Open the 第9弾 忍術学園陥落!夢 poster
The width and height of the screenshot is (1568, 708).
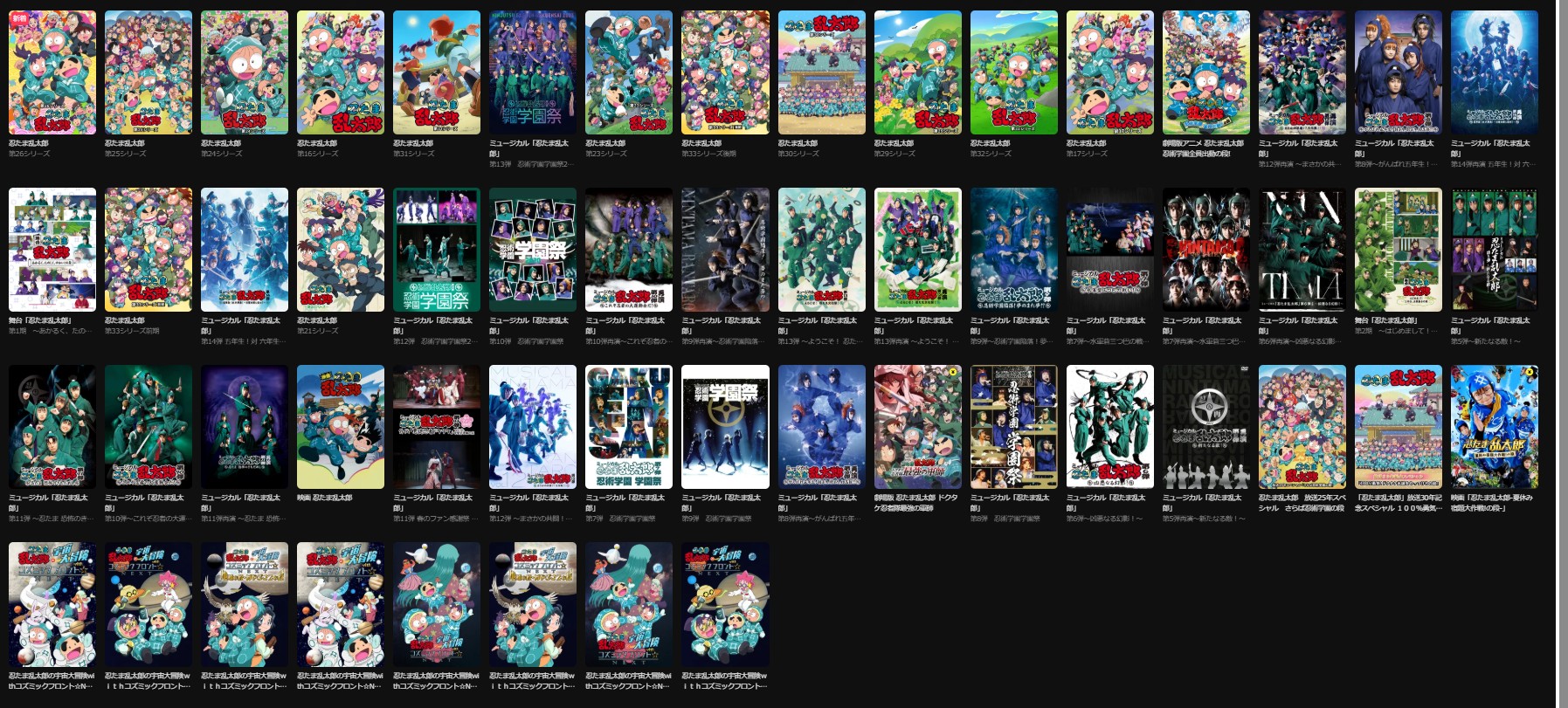coord(1014,250)
